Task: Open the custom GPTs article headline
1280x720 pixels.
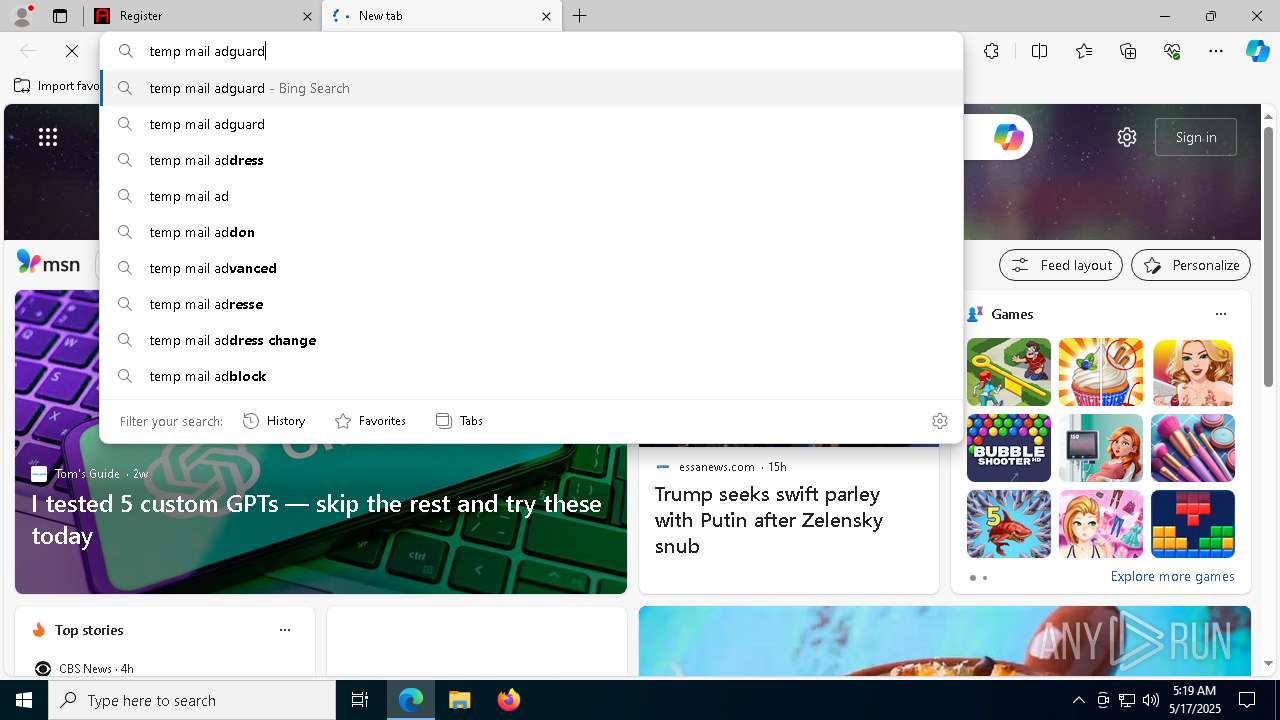Action: coord(316,519)
